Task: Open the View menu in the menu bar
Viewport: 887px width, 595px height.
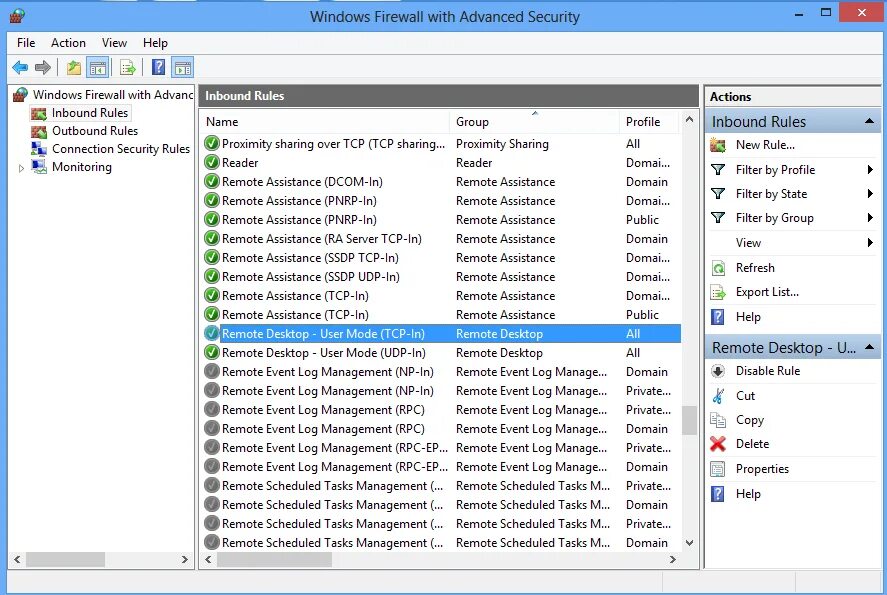Action: [x=114, y=43]
